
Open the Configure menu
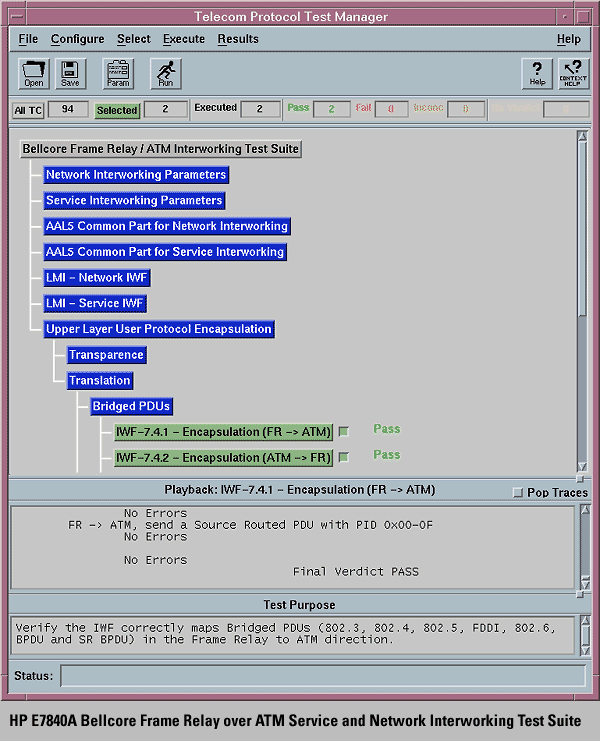(77, 39)
